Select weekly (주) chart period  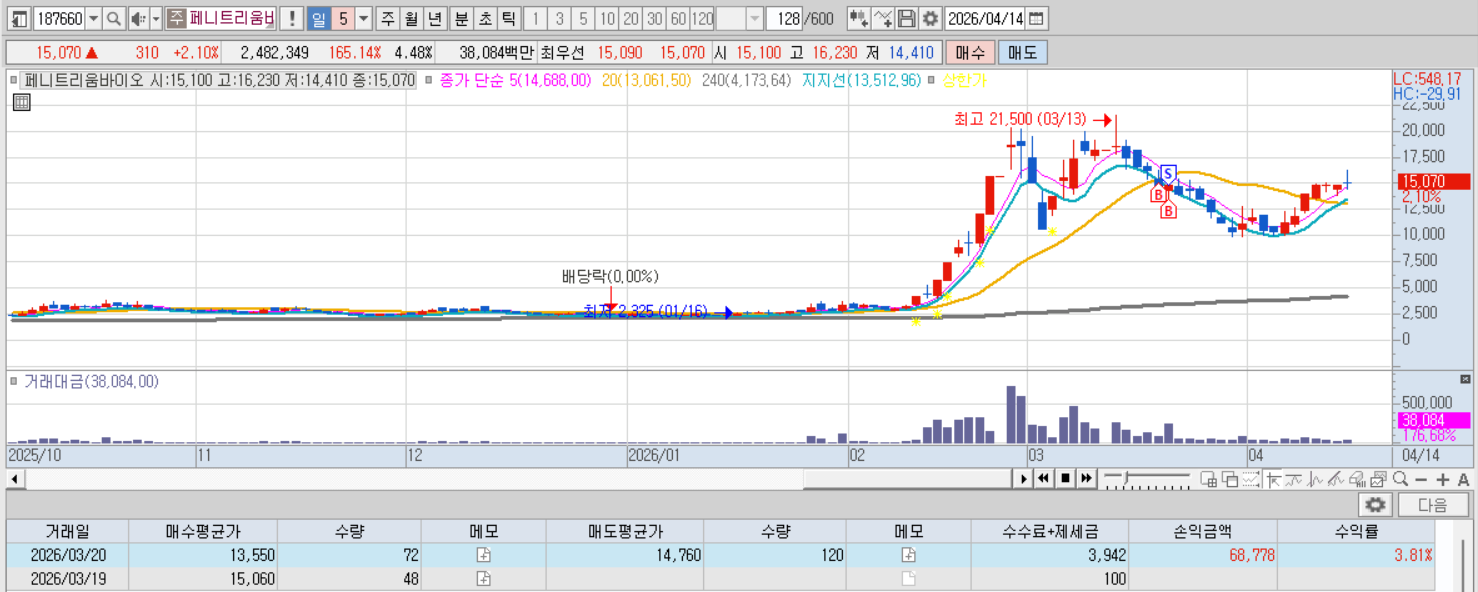pos(387,19)
